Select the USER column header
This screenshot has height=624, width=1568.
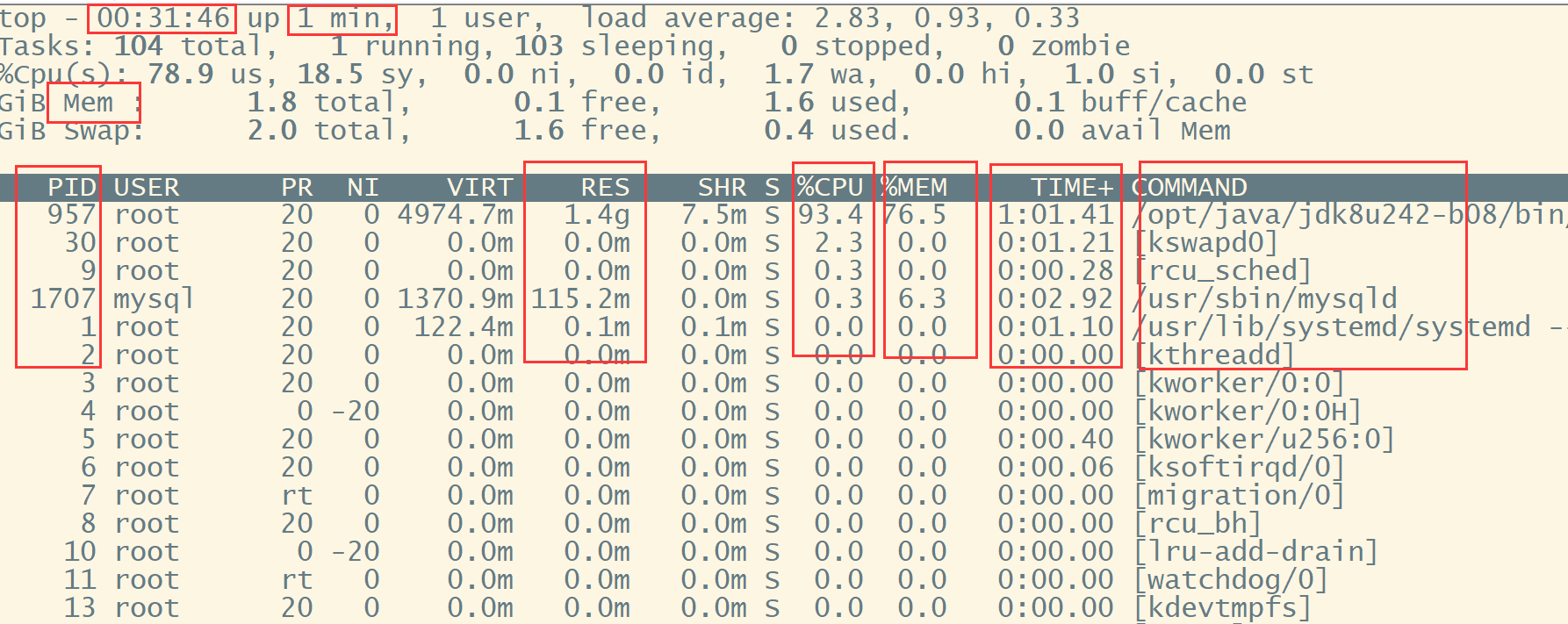point(147,187)
